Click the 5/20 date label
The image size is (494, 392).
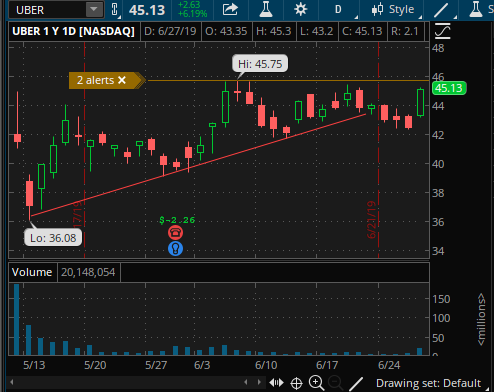(95, 365)
